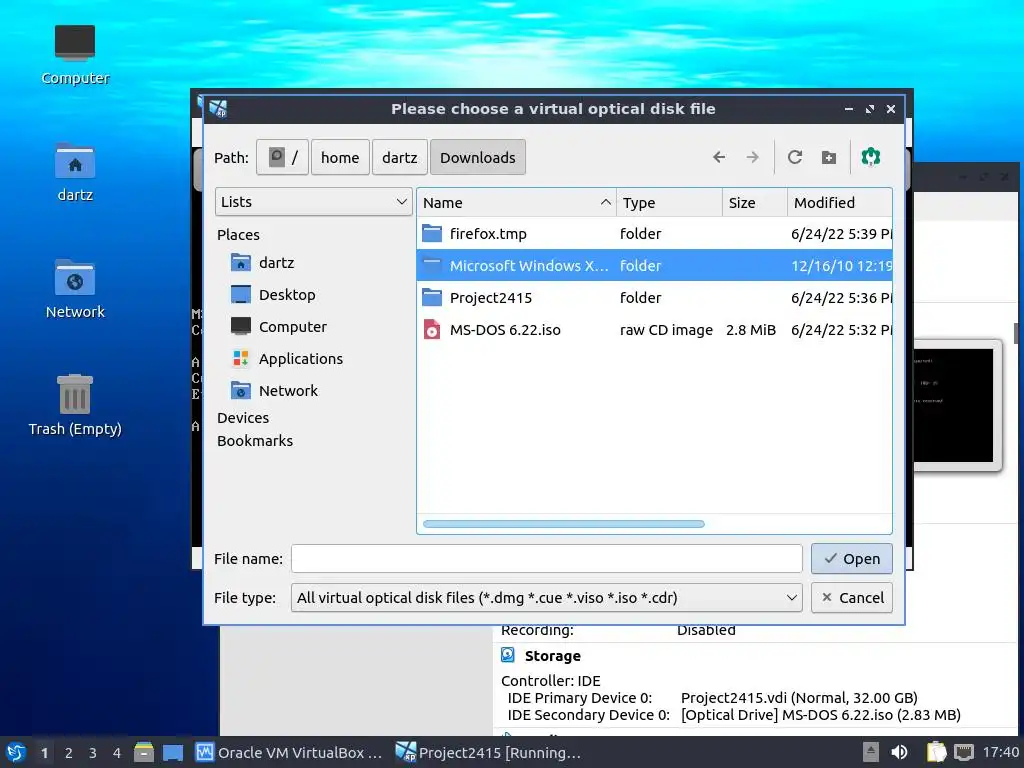Open the eject removable media tray icon

(871, 752)
